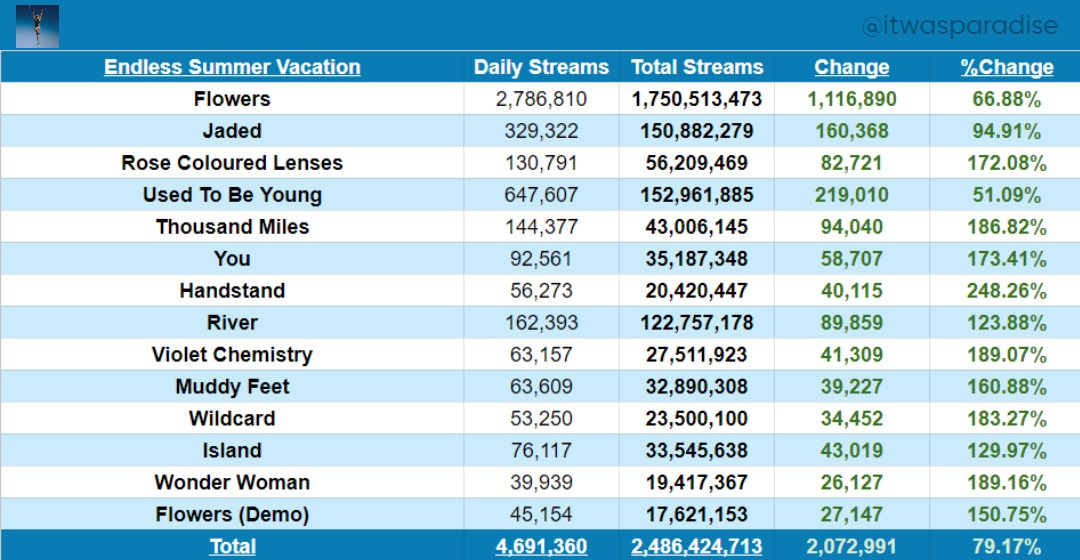Image resolution: width=1080 pixels, height=560 pixels.
Task: Select the You song title cell
Action: point(232,258)
